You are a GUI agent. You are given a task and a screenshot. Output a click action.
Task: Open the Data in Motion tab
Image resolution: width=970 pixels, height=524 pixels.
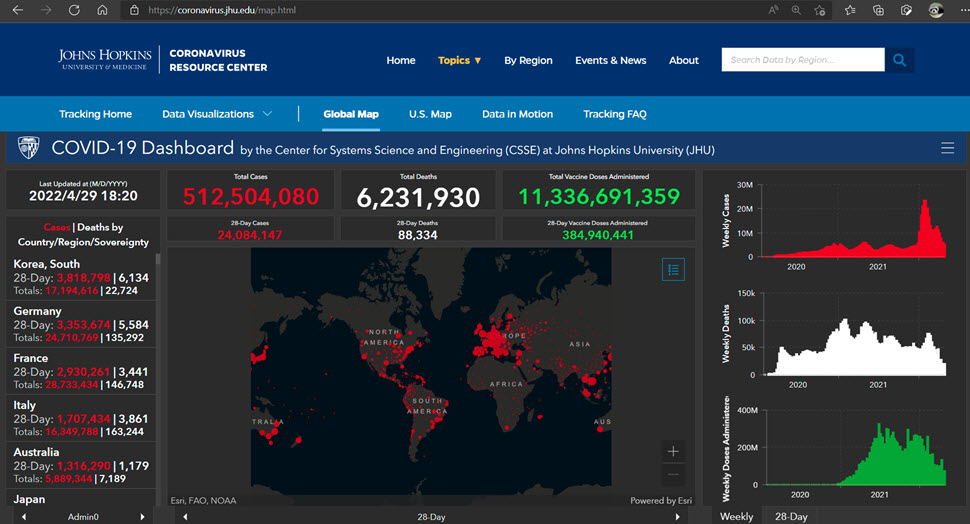[x=517, y=114]
